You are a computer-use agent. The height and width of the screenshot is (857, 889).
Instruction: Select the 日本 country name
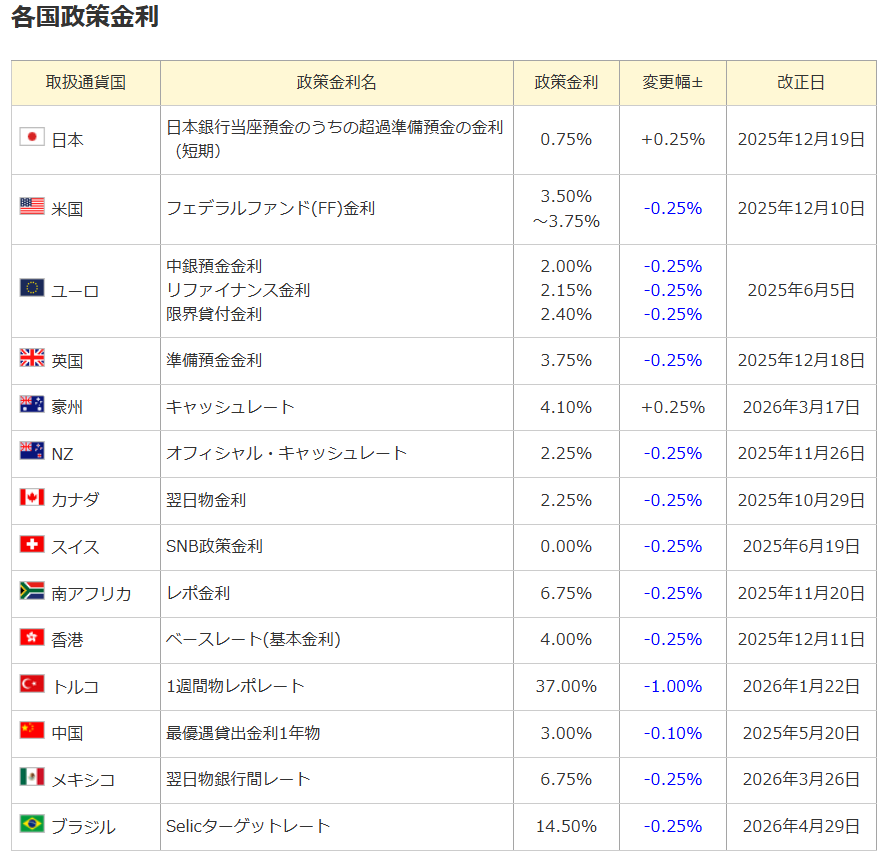tap(67, 140)
